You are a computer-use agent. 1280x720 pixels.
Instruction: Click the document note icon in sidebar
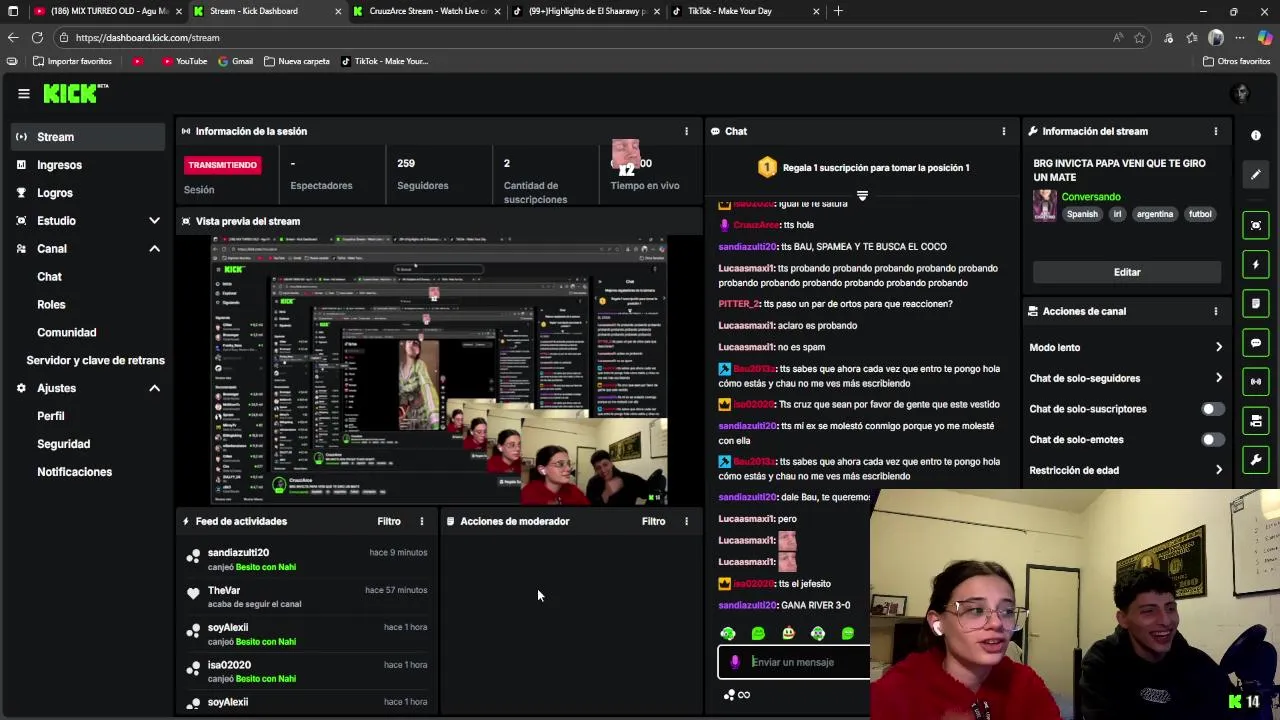(1256, 303)
